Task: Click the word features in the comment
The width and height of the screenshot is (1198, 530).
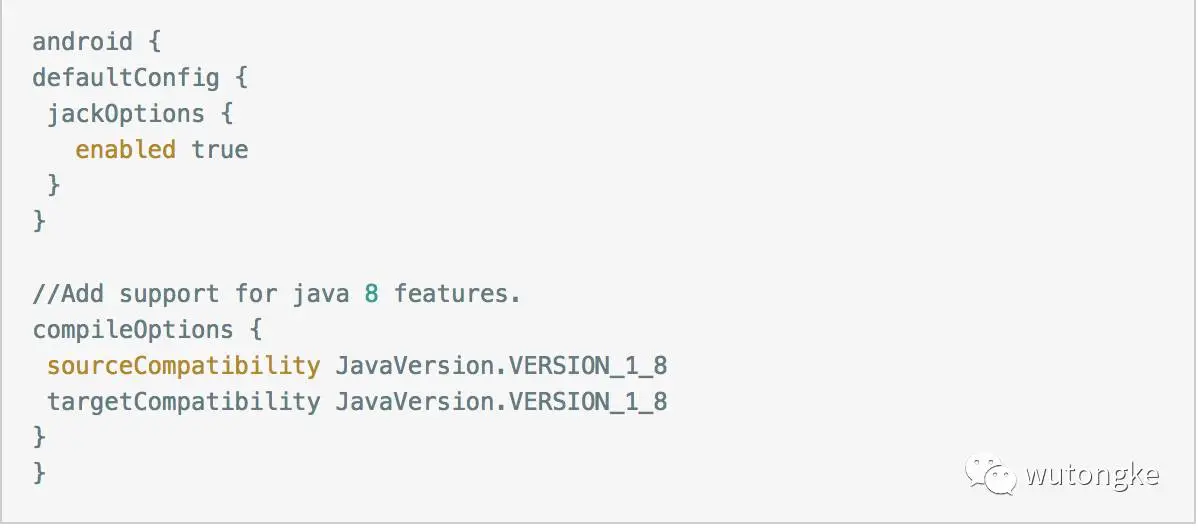Action: (458, 294)
